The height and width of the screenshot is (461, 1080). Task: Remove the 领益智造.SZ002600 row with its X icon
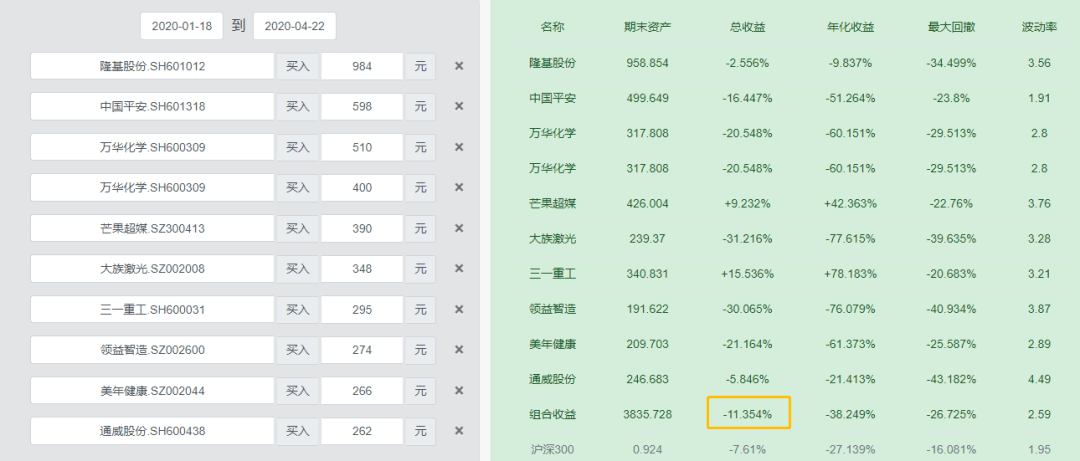[459, 350]
